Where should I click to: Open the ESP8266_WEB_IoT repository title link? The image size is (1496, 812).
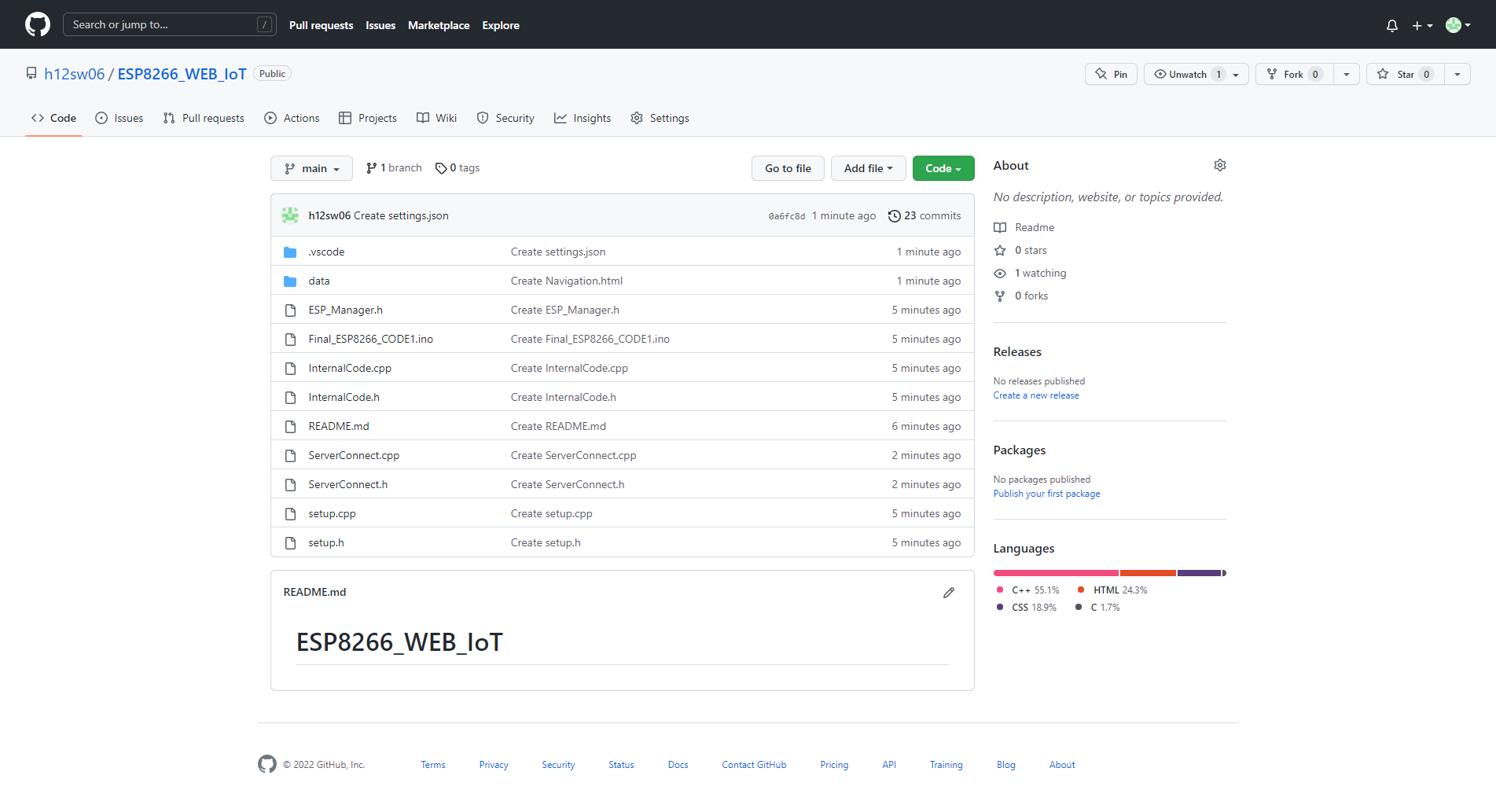pyautogui.click(x=182, y=74)
